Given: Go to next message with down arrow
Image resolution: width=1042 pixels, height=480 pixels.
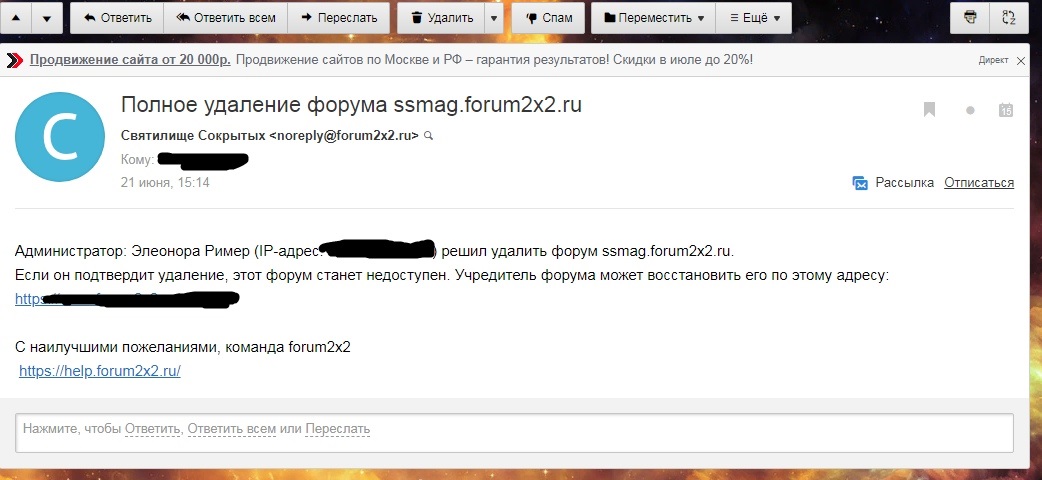Looking at the screenshot, I should pos(47,18).
